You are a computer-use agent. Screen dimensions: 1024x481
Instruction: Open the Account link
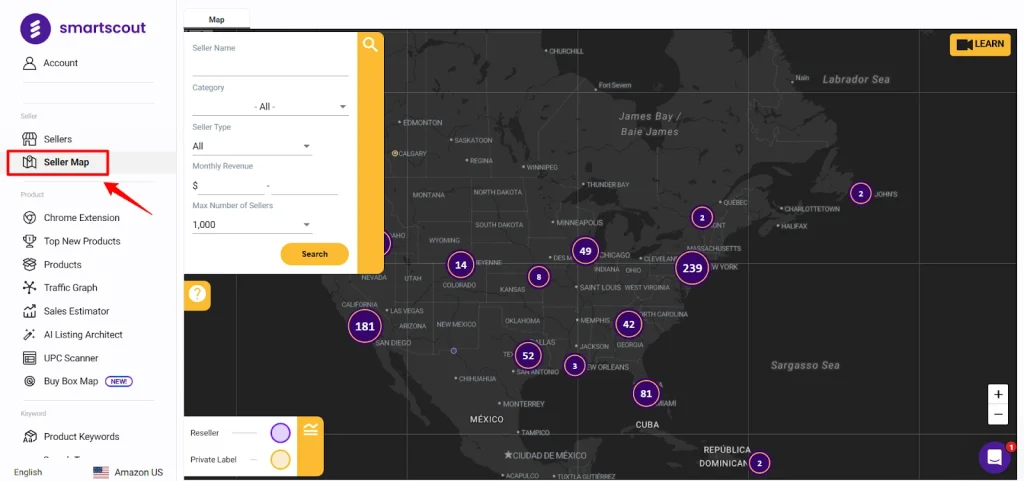tap(61, 63)
